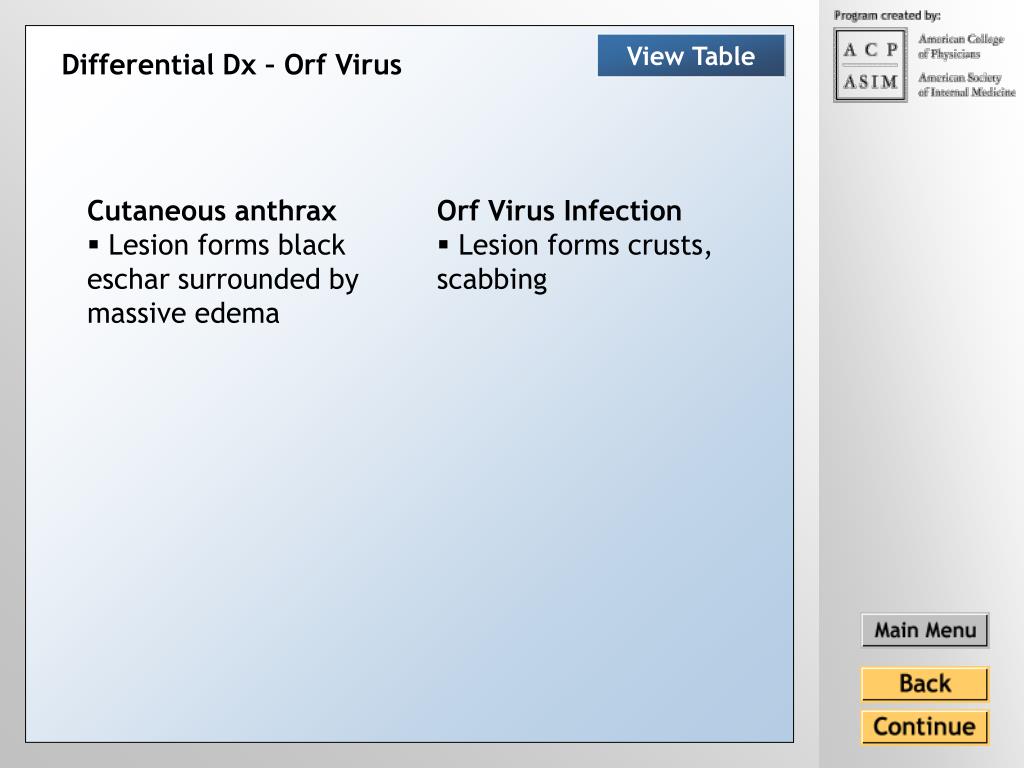The height and width of the screenshot is (768, 1024).
Task: Select the 'Differential Dx – Orf Virus' title
Action: point(231,65)
